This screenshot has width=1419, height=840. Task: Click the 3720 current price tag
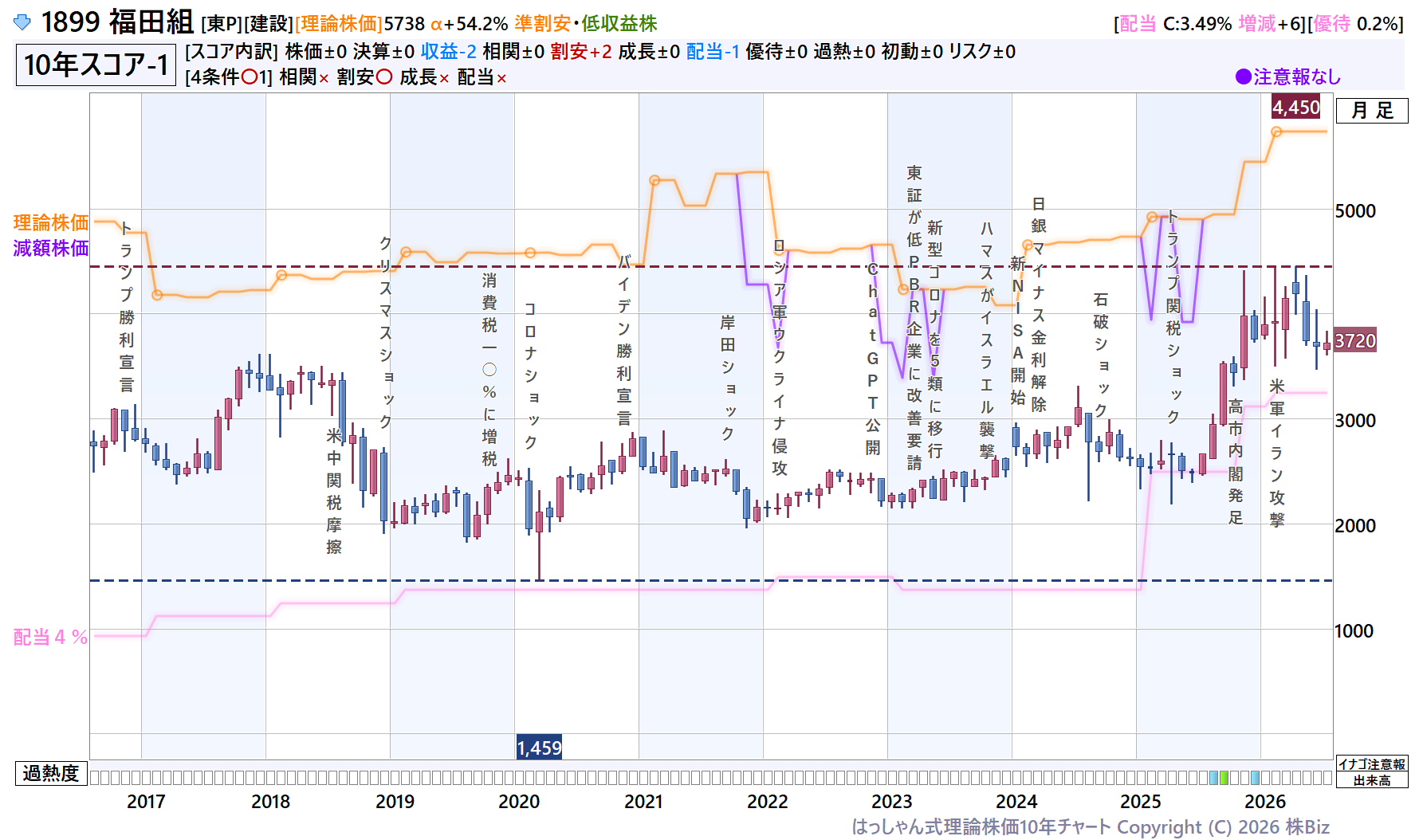click(1355, 341)
